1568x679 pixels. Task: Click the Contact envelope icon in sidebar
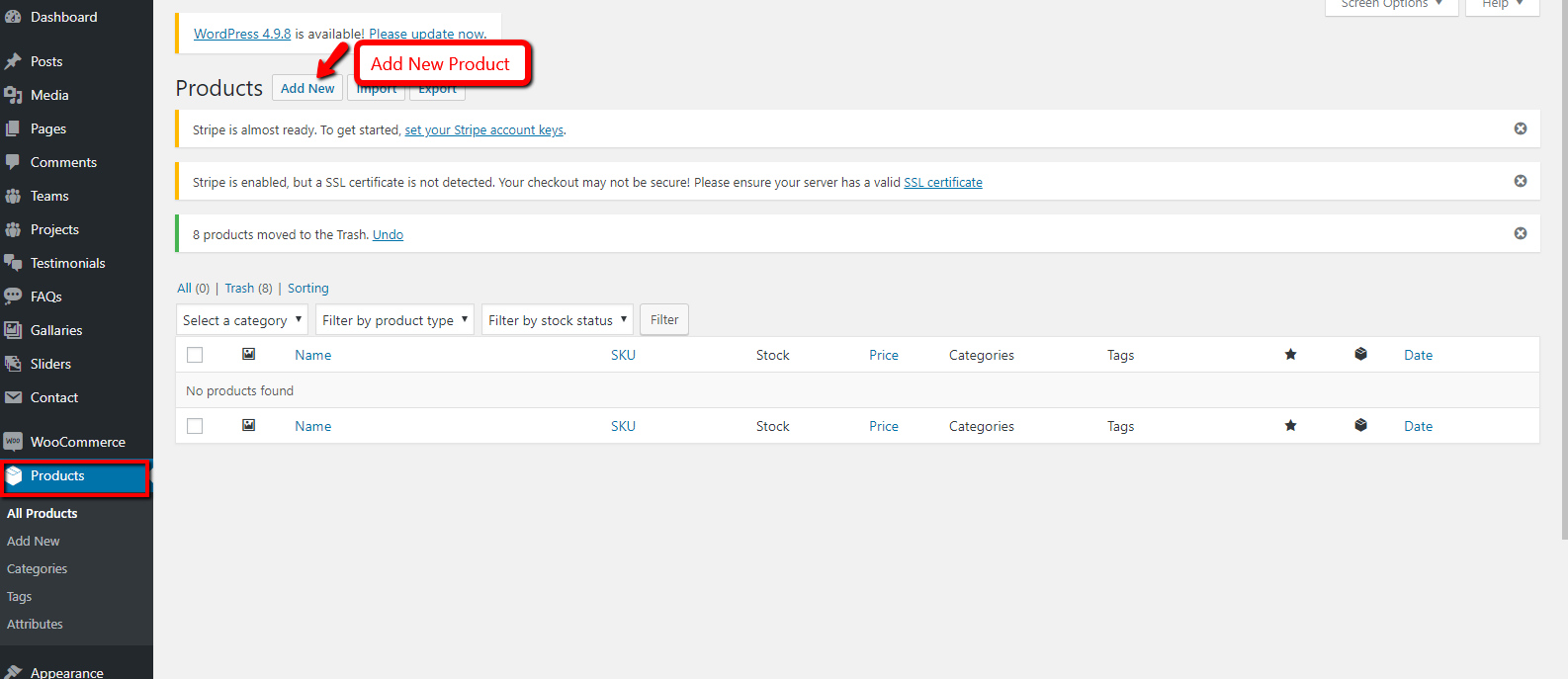click(x=13, y=397)
